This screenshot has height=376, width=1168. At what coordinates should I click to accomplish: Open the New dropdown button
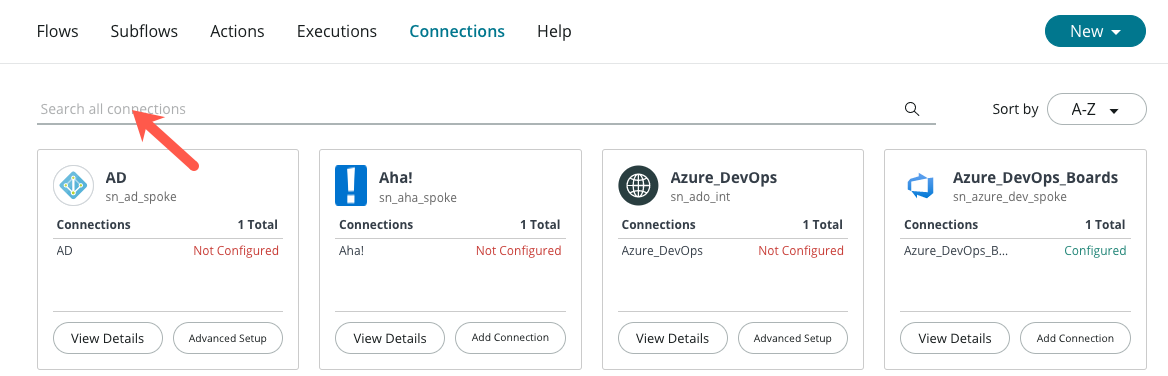(x=1095, y=31)
